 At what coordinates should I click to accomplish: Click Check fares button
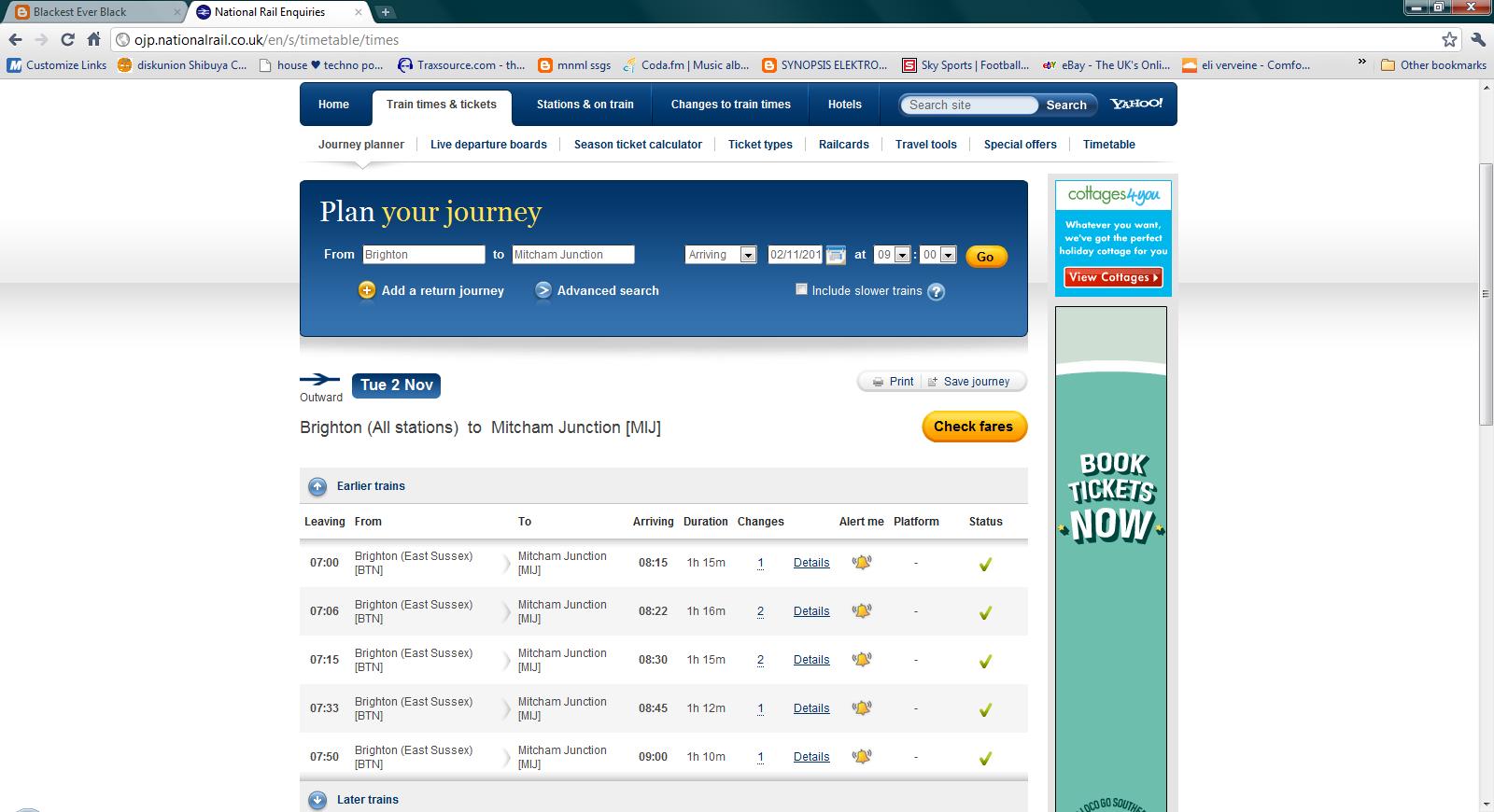974,427
